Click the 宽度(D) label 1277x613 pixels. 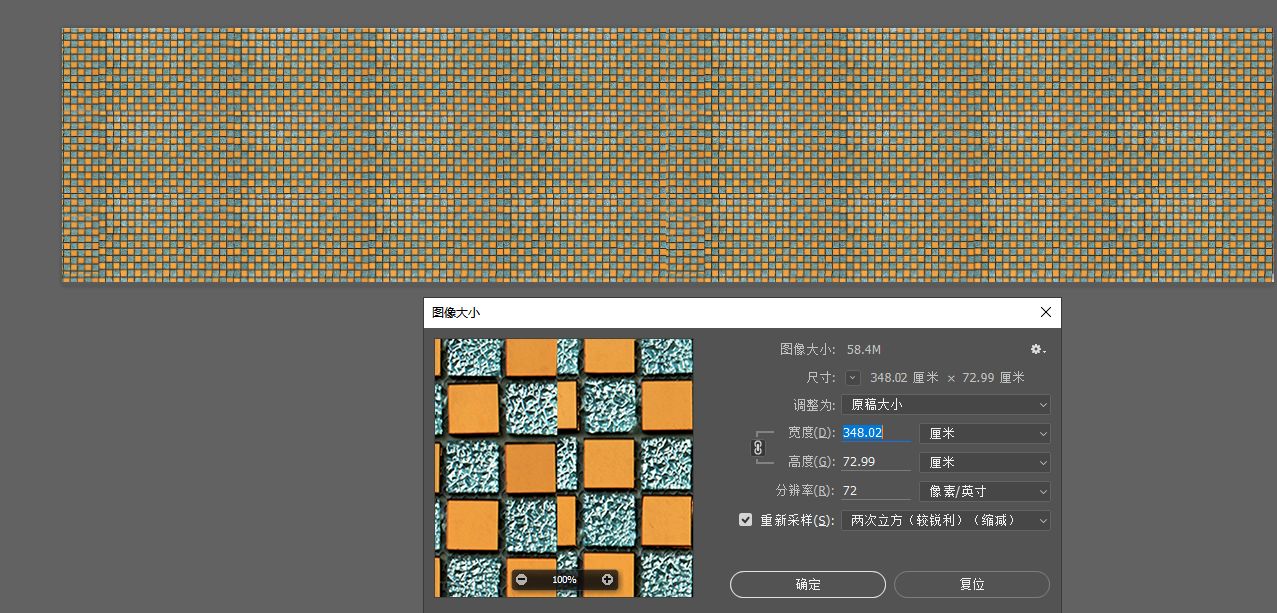(811, 433)
